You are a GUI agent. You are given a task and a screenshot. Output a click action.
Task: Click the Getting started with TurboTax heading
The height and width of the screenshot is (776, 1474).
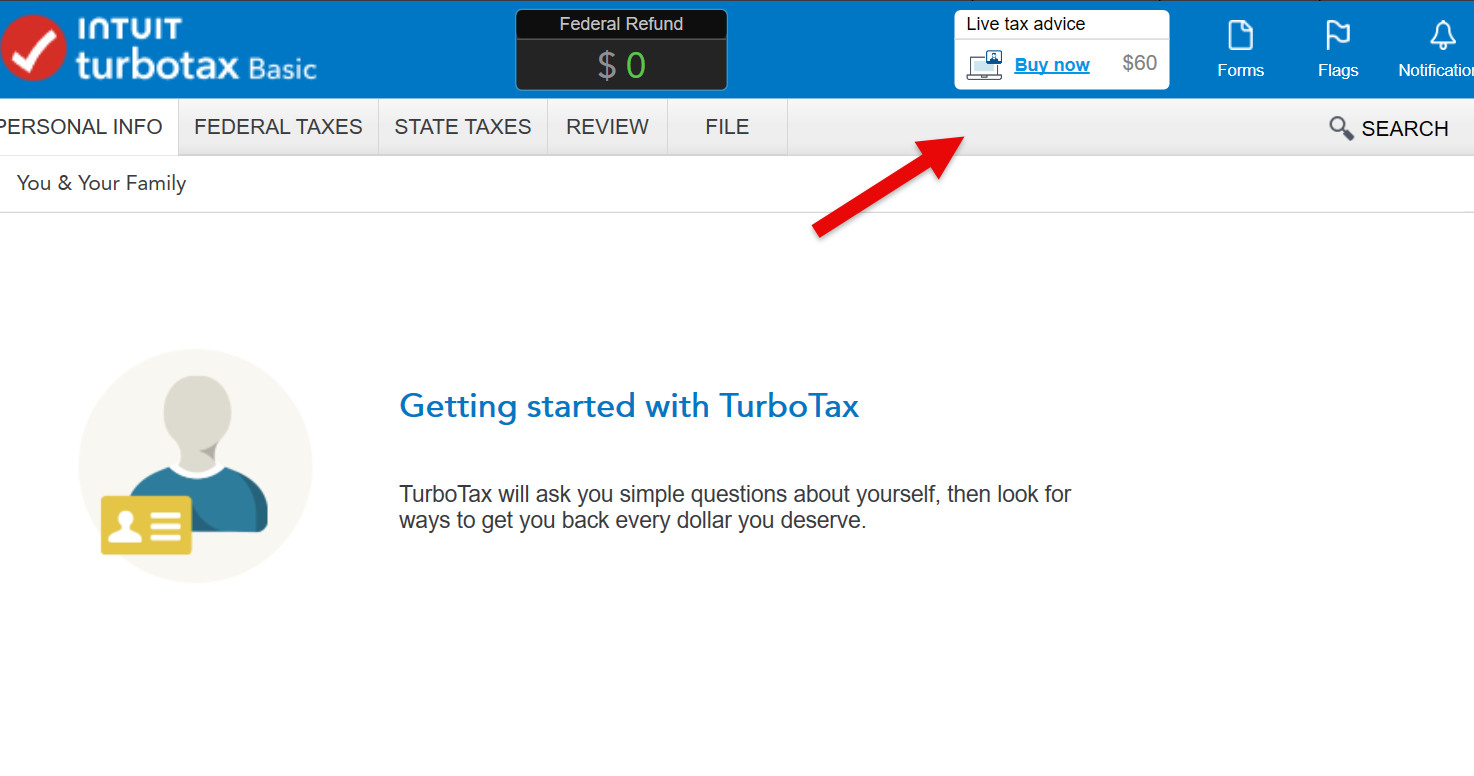(x=629, y=406)
